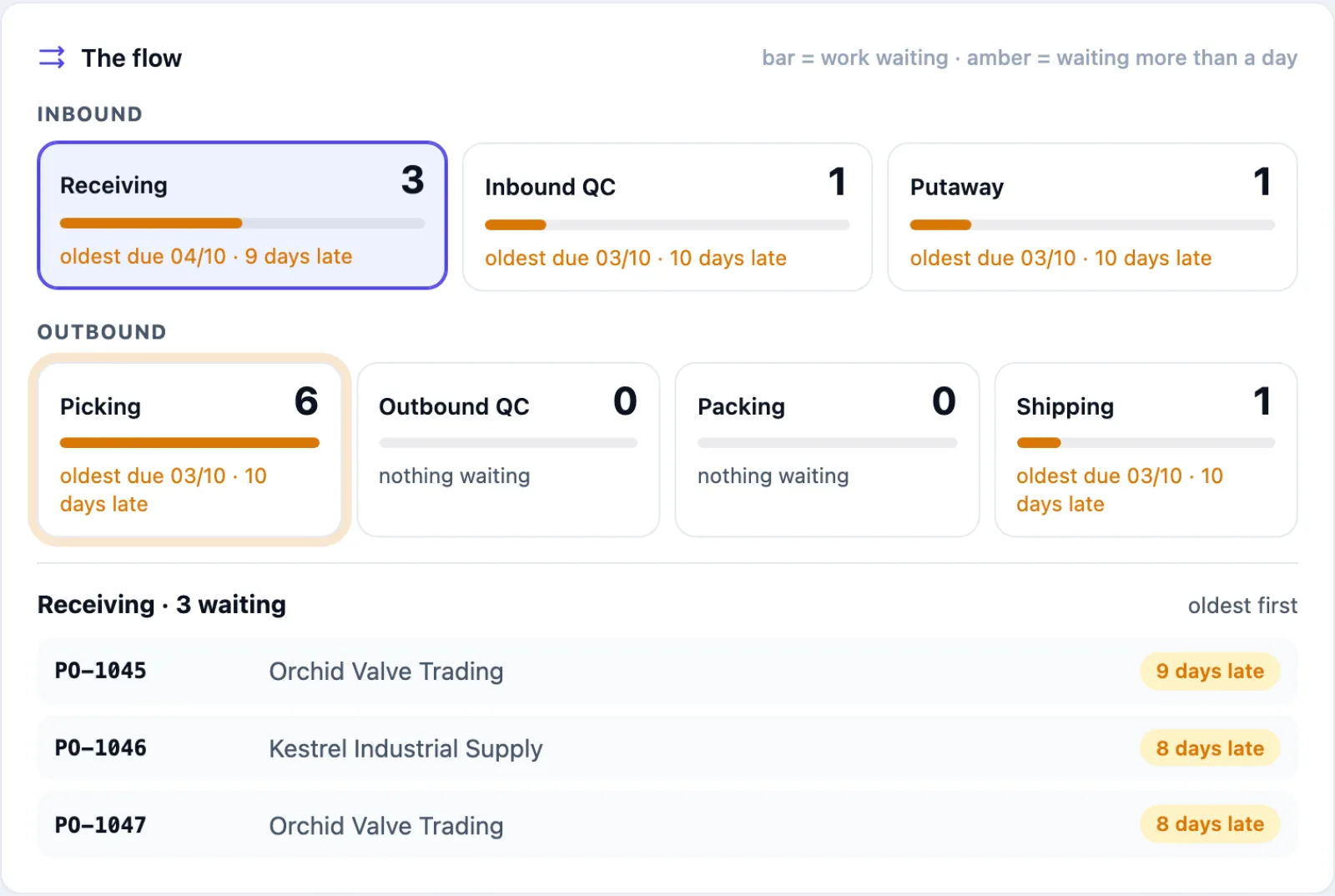Click oldest due text on Inbound QC card
This screenshot has height=896, width=1335.
[636, 258]
